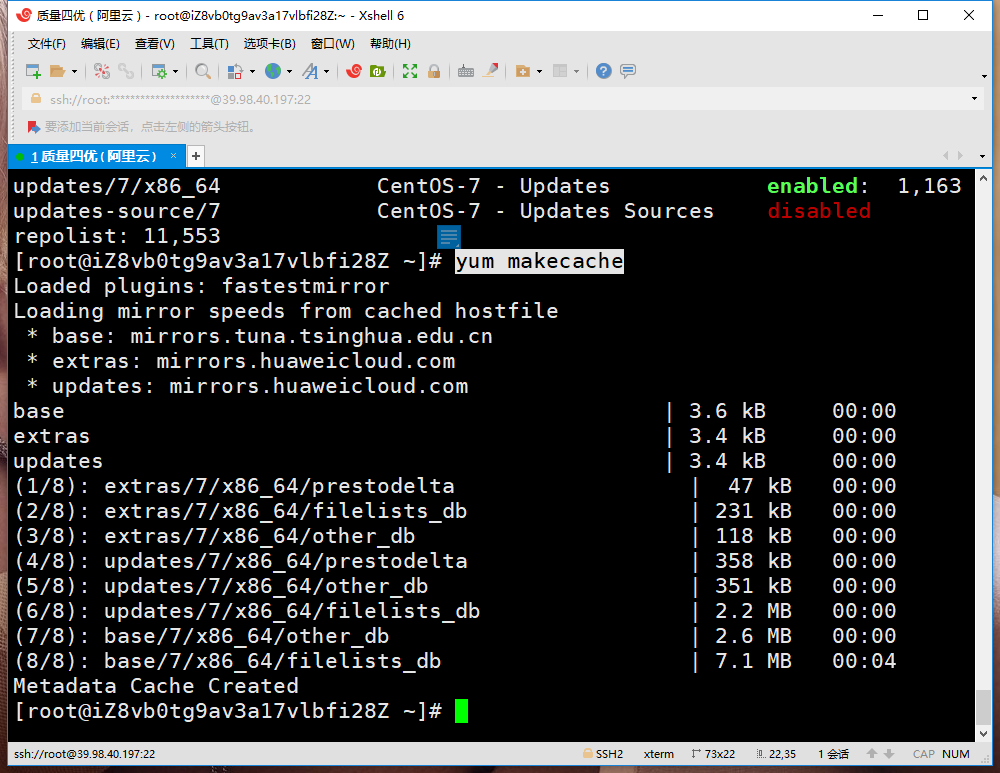Click the lock screen padlock icon
This screenshot has height=773, width=1000.
coord(434,71)
